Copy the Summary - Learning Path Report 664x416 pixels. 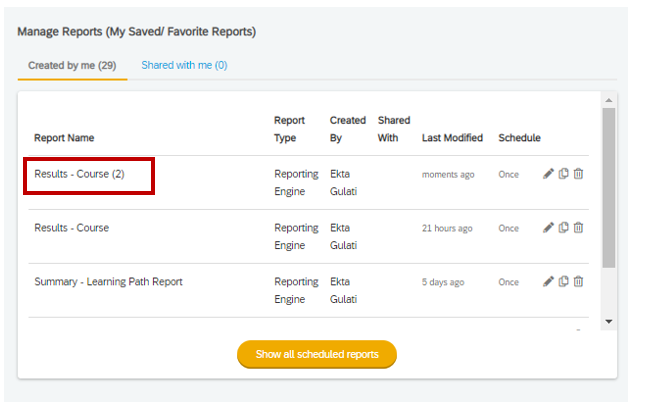coord(563,281)
